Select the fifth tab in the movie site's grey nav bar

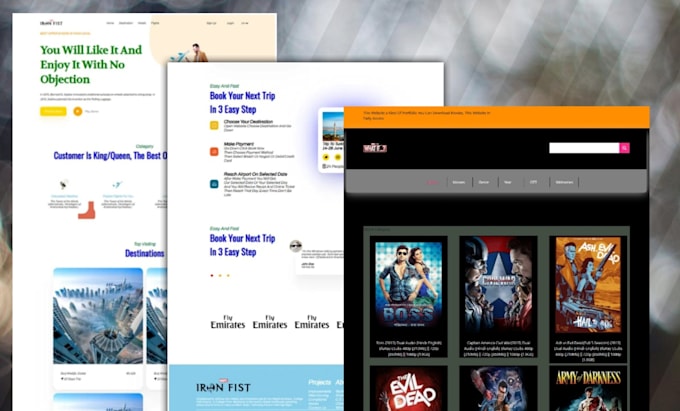tap(534, 182)
